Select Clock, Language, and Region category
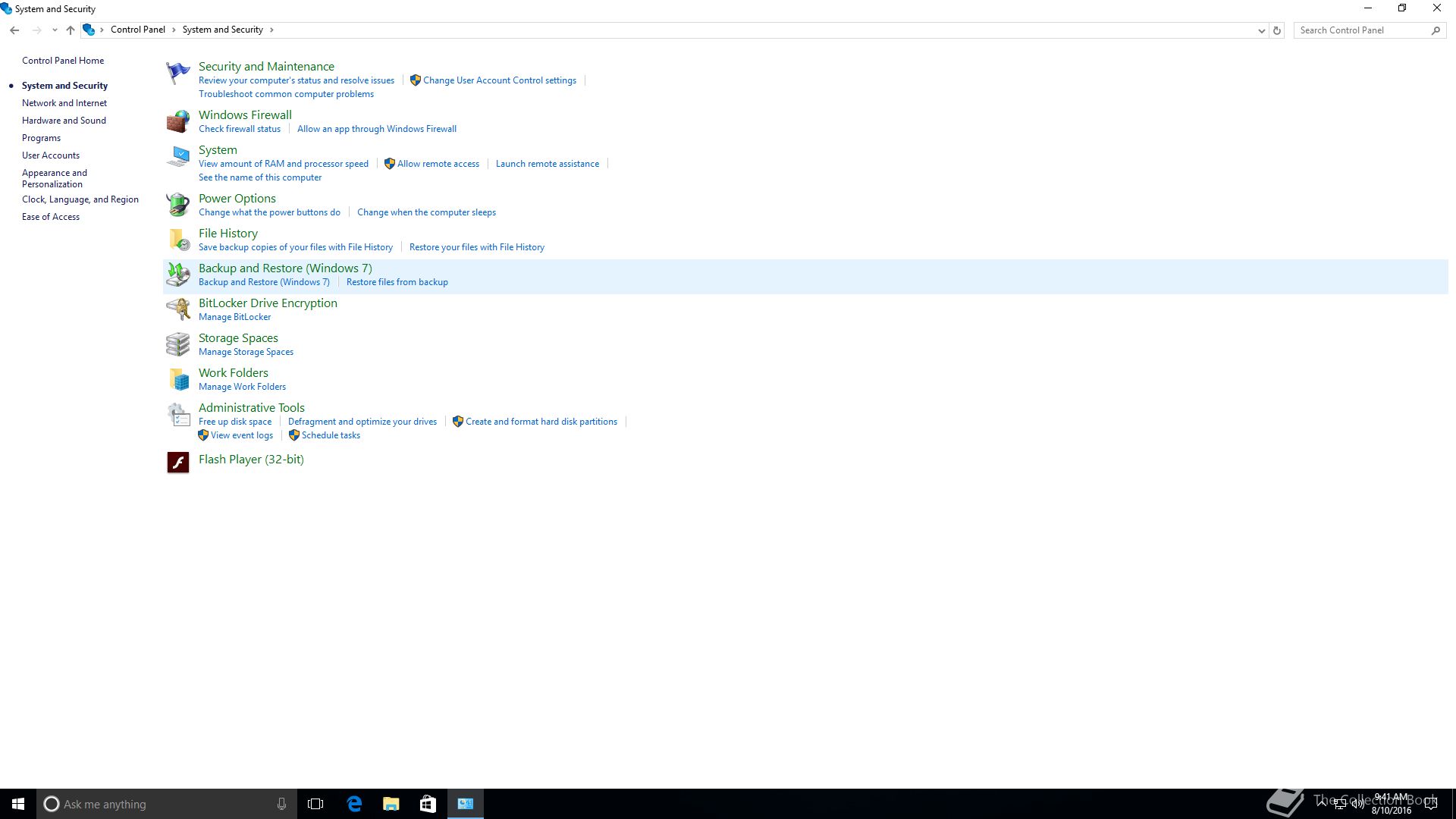Screen dimensions: 1456x819 point(80,199)
